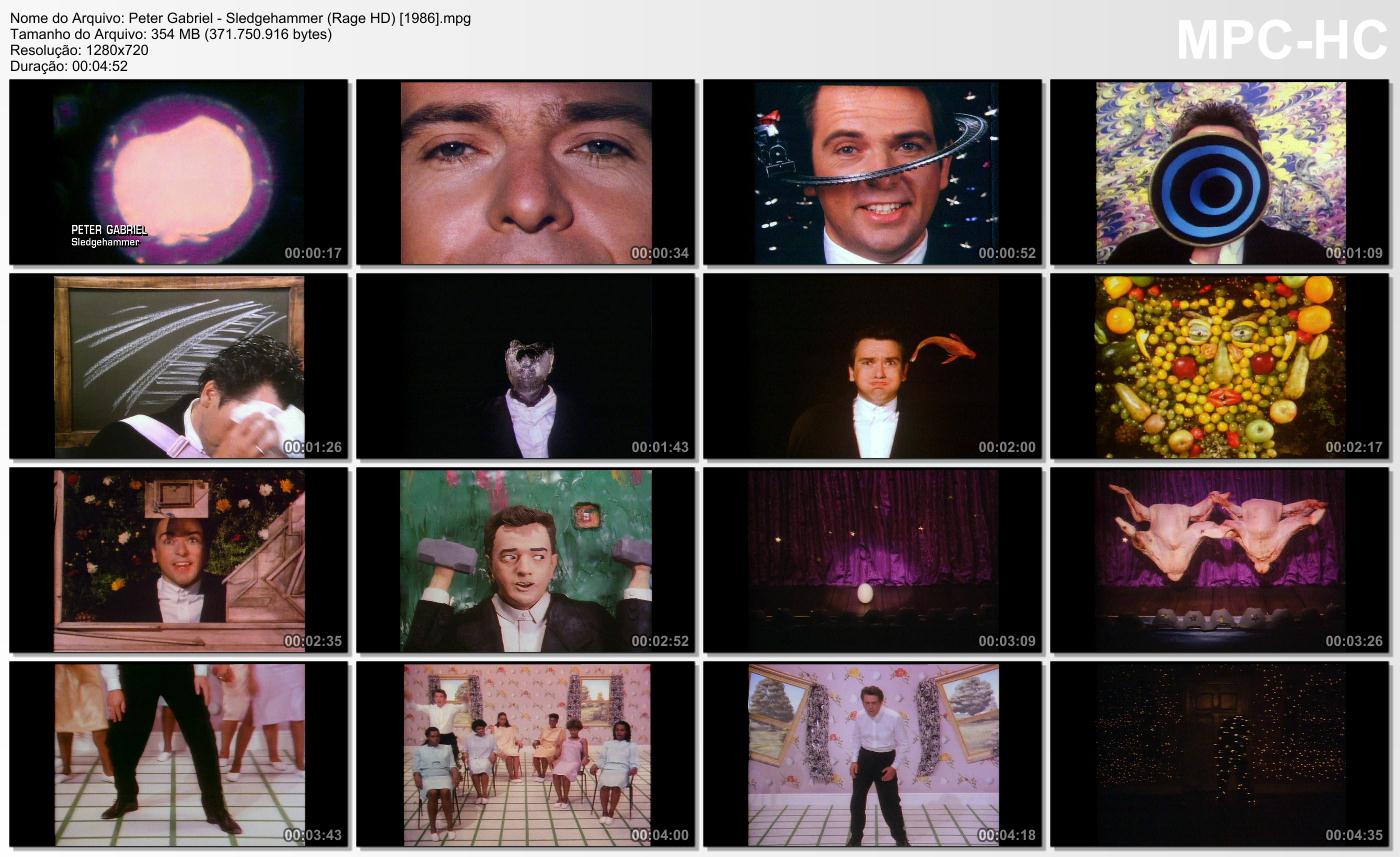Click the 'PETER GABRIEL' caption in first thumbnail

[x=109, y=230]
